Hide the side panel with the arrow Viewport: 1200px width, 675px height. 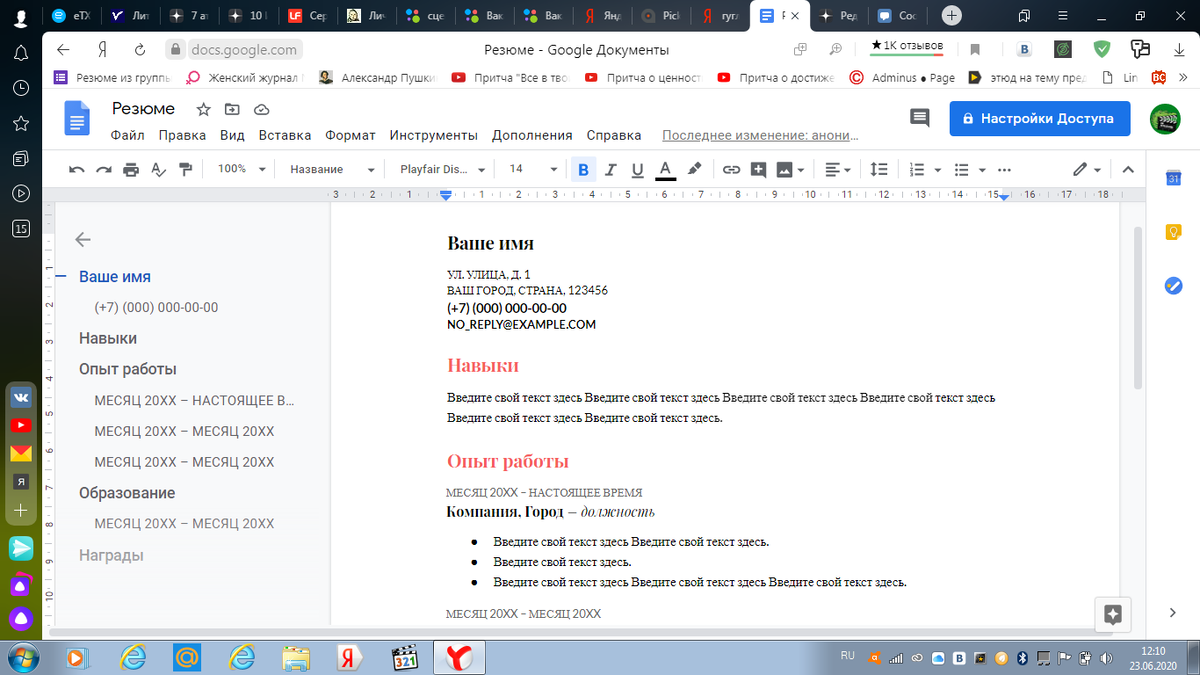point(1173,612)
